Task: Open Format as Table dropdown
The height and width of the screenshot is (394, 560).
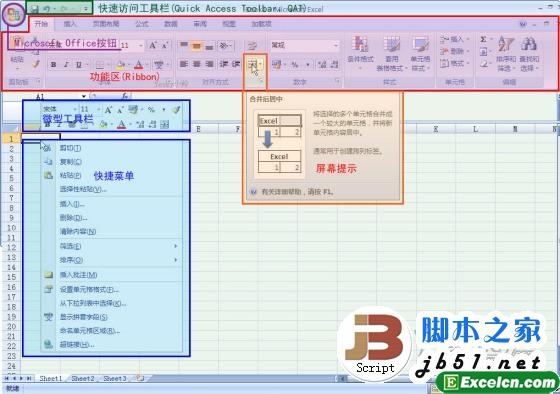Action: point(391,53)
